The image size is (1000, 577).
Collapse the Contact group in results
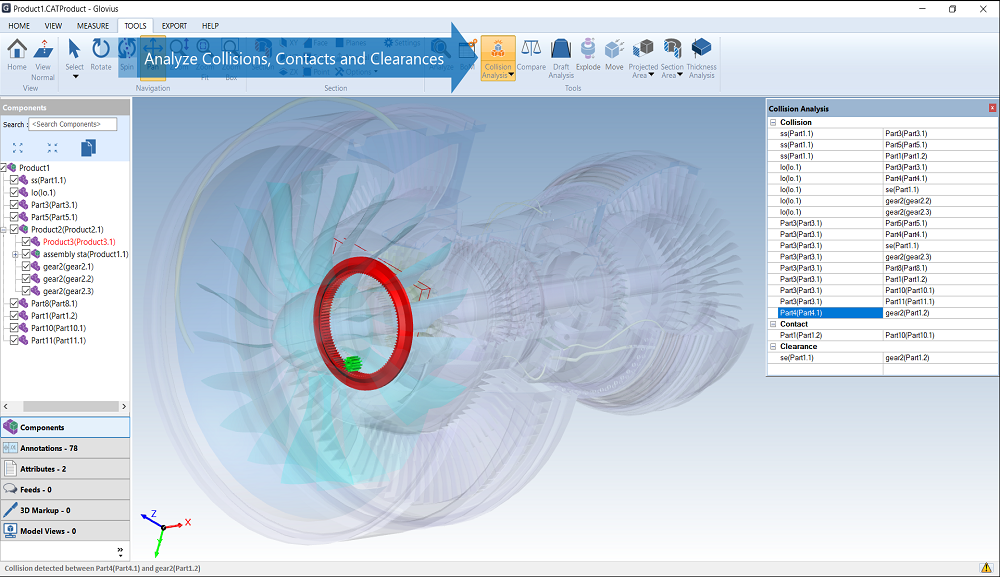coord(773,324)
